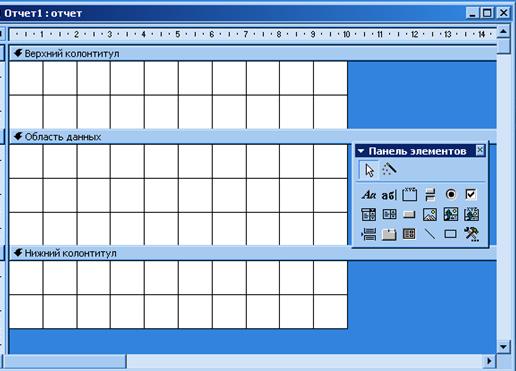The width and height of the screenshot is (516, 371).
Task: Select the Option Button radio control tool
Action: pos(451,194)
